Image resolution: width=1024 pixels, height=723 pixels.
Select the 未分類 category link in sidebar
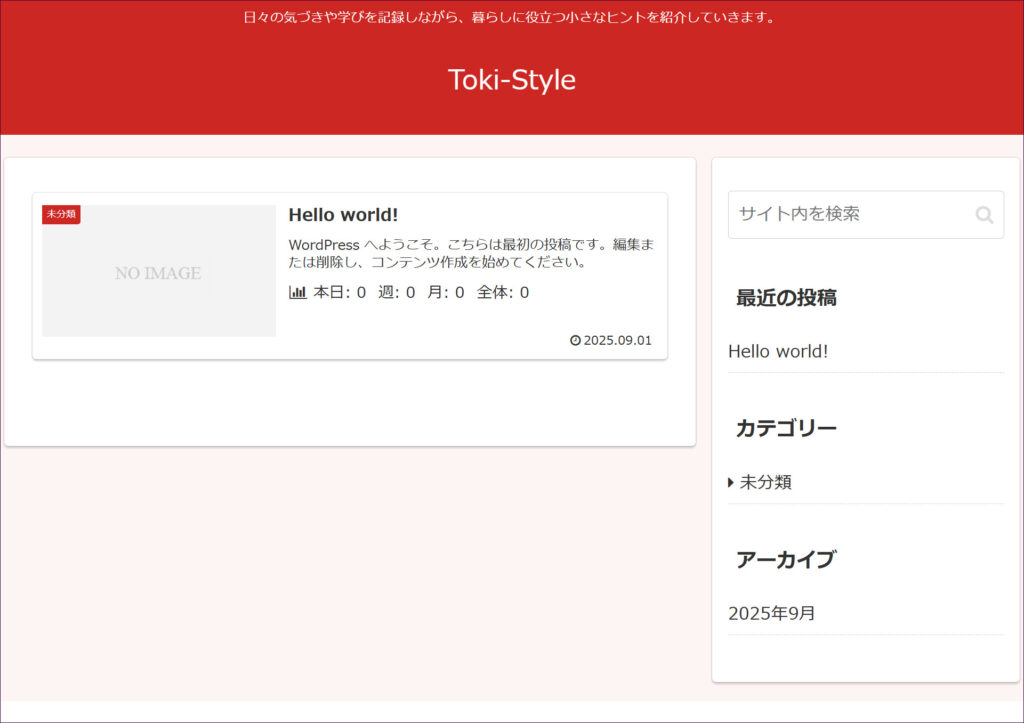click(x=766, y=482)
